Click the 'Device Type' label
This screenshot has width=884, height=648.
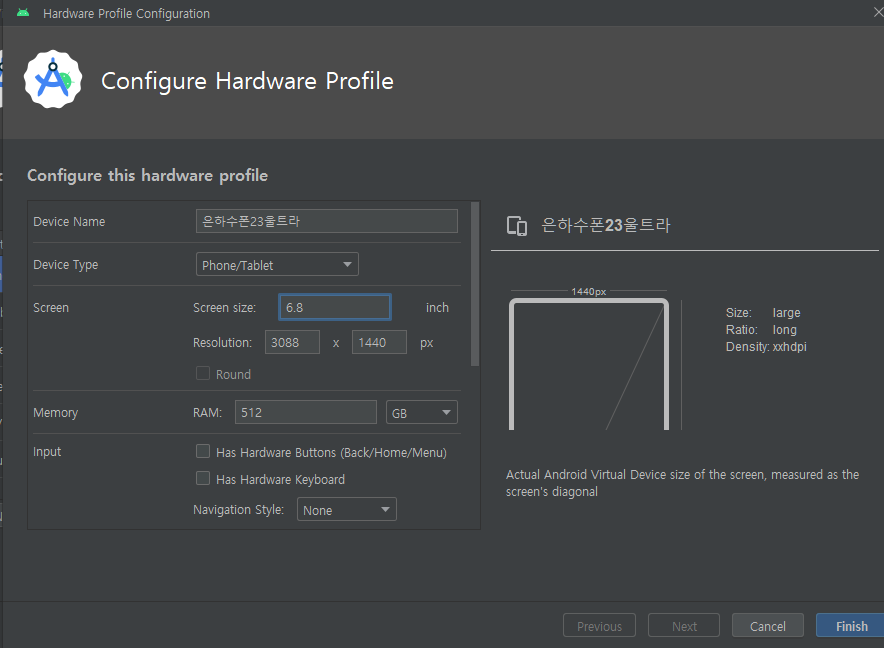[65, 265]
